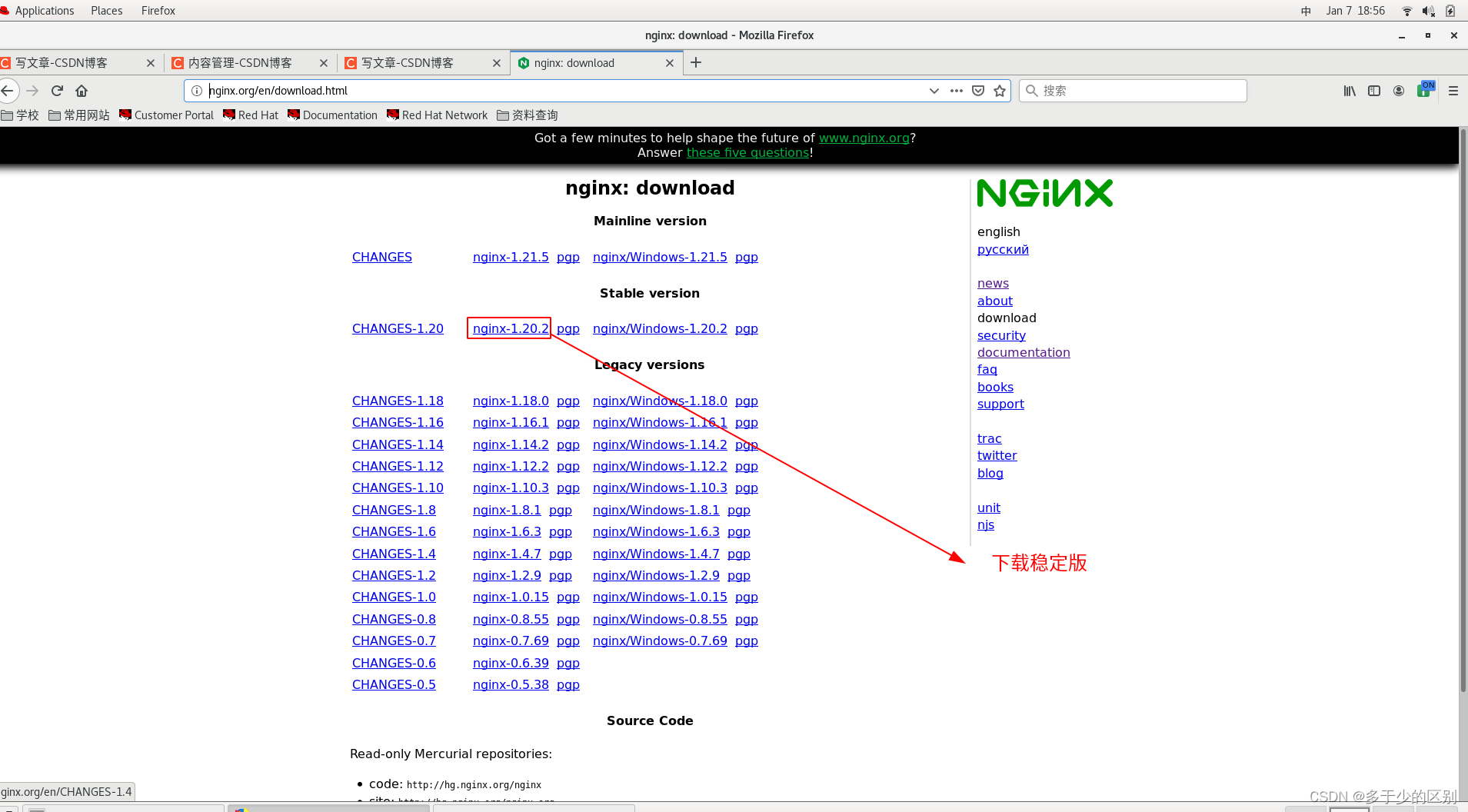The image size is (1468, 812).
Task: Open the clock showing Jan 7 18:56
Action: pos(1356,11)
